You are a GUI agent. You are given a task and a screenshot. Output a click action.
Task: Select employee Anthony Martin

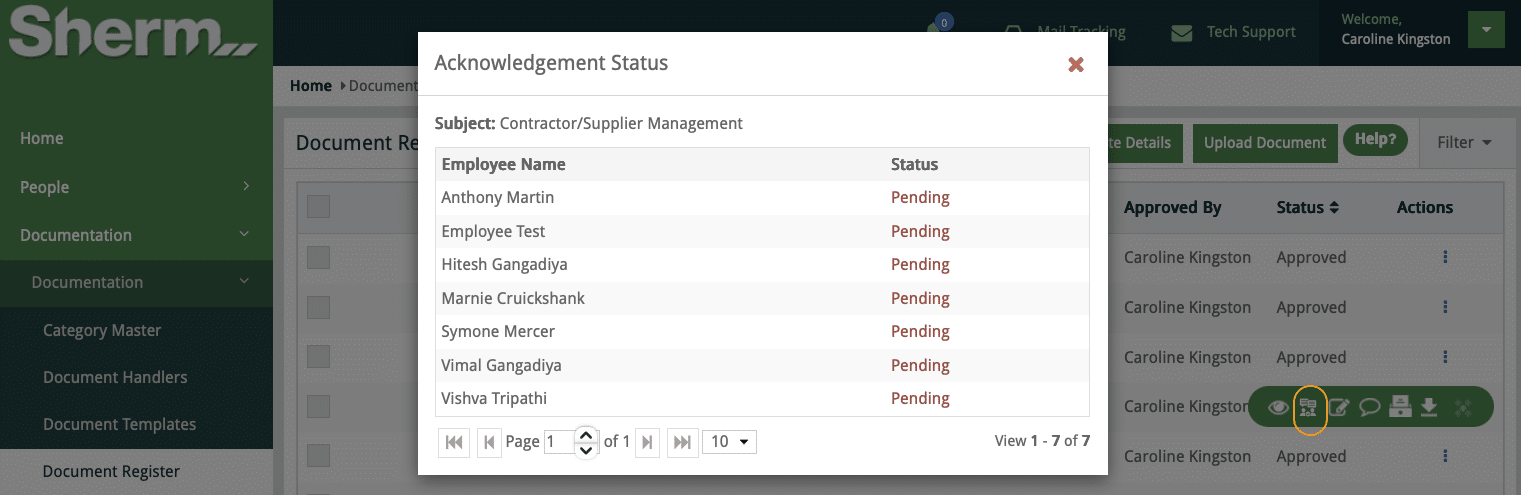(x=497, y=198)
